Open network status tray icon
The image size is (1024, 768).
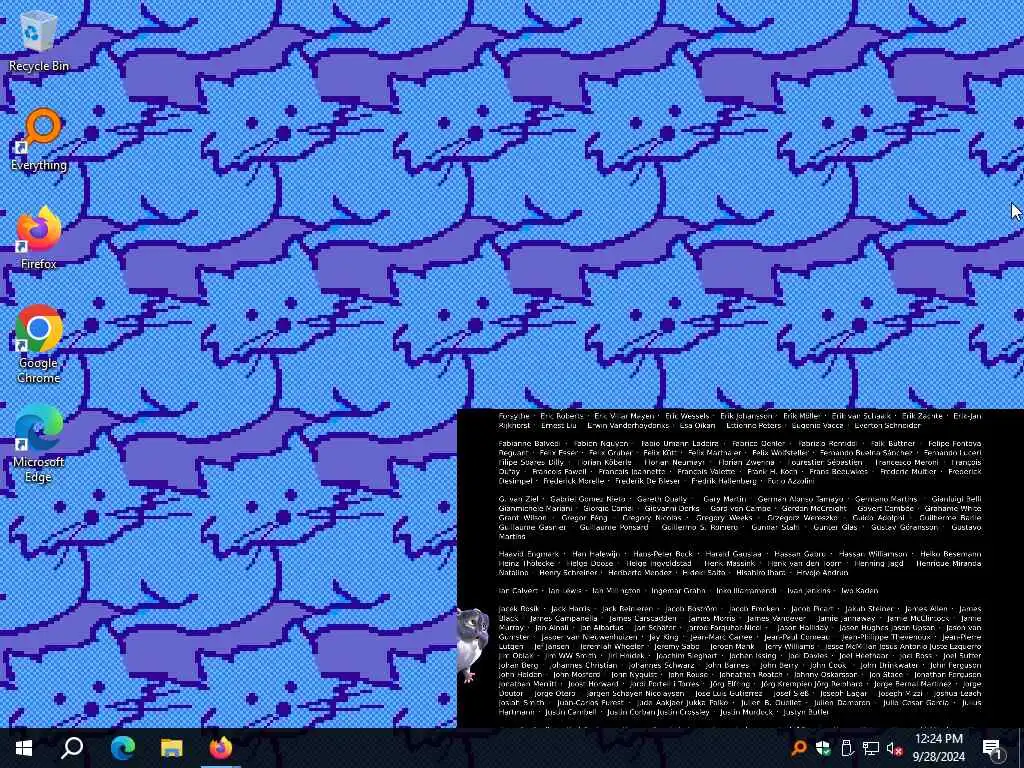[871, 748]
